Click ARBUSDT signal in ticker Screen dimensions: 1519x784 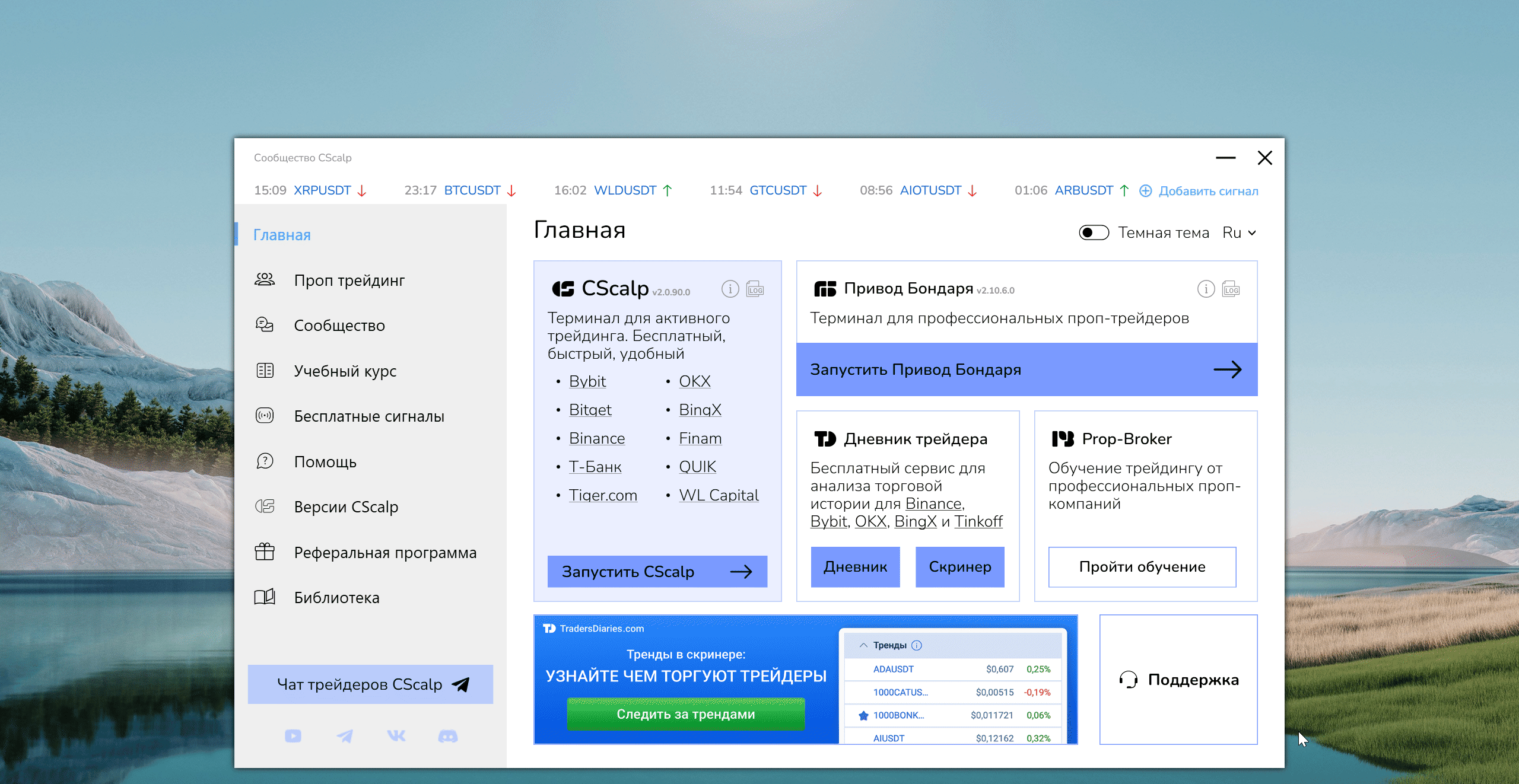click(x=1083, y=190)
